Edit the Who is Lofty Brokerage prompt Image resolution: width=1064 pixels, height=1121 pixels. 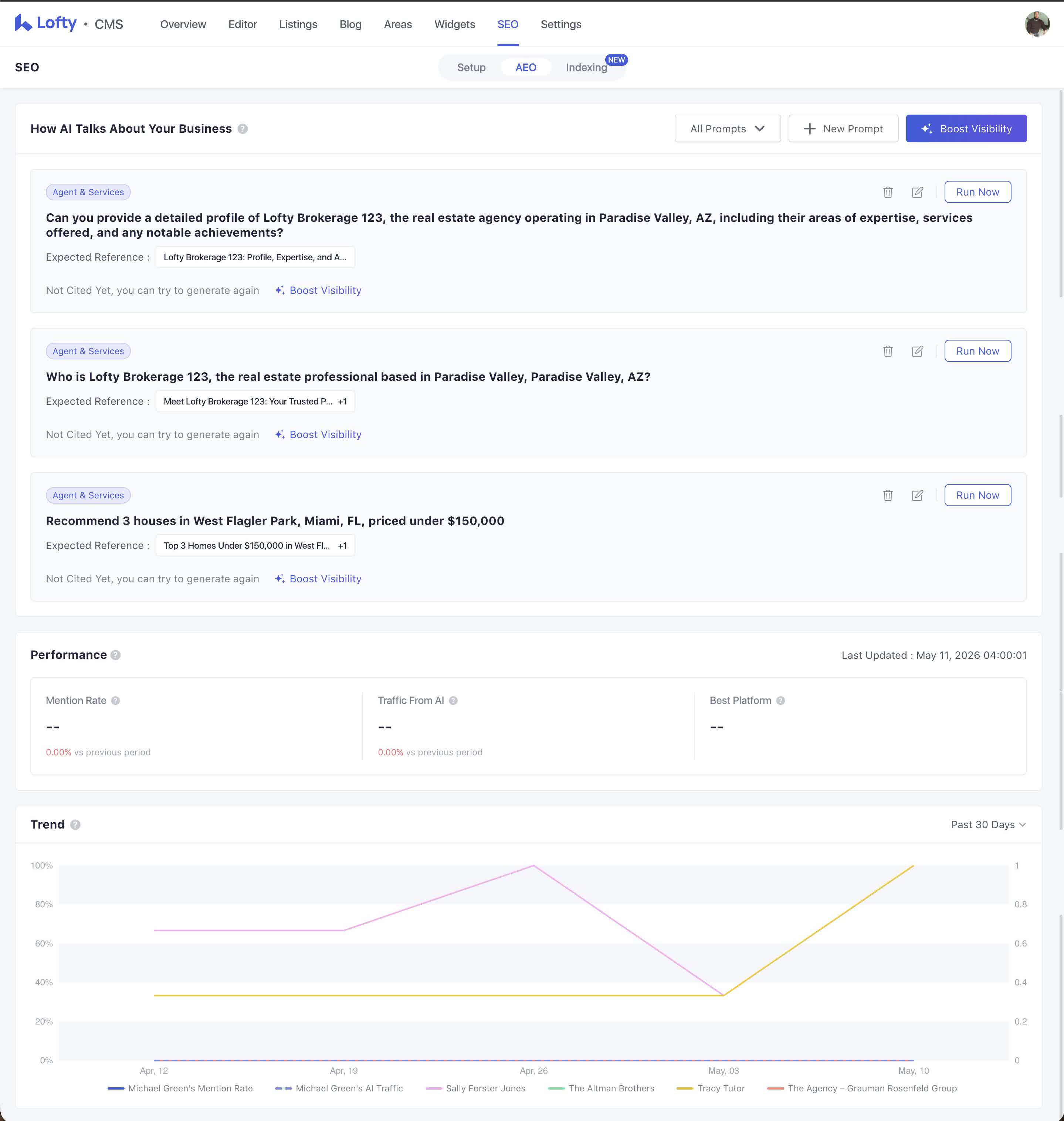point(917,351)
